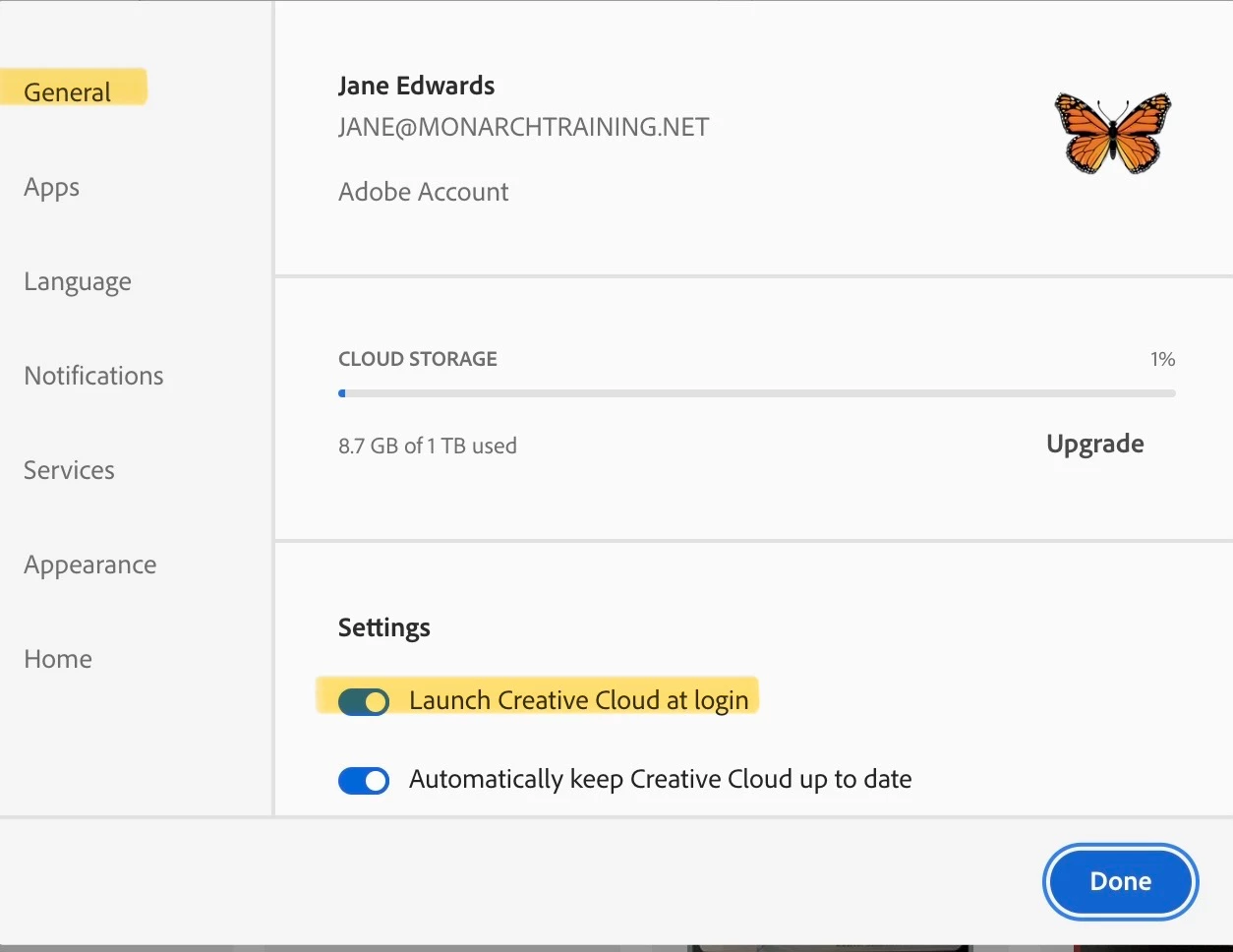Viewport: 1233px width, 952px height.
Task: Click the Done button
Action: [x=1121, y=881]
